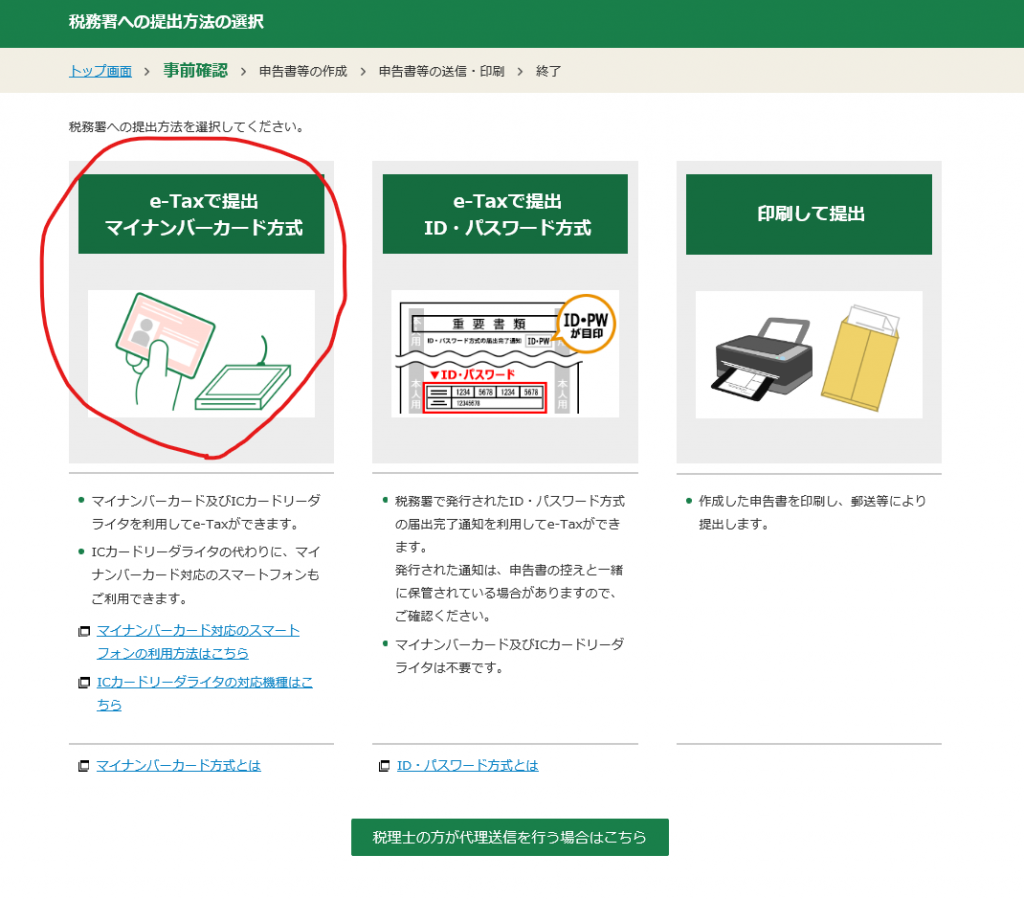Click the マイナンバーカード及びICカードリーダライタを利用して text
The image size is (1024, 900).
tap(206, 512)
